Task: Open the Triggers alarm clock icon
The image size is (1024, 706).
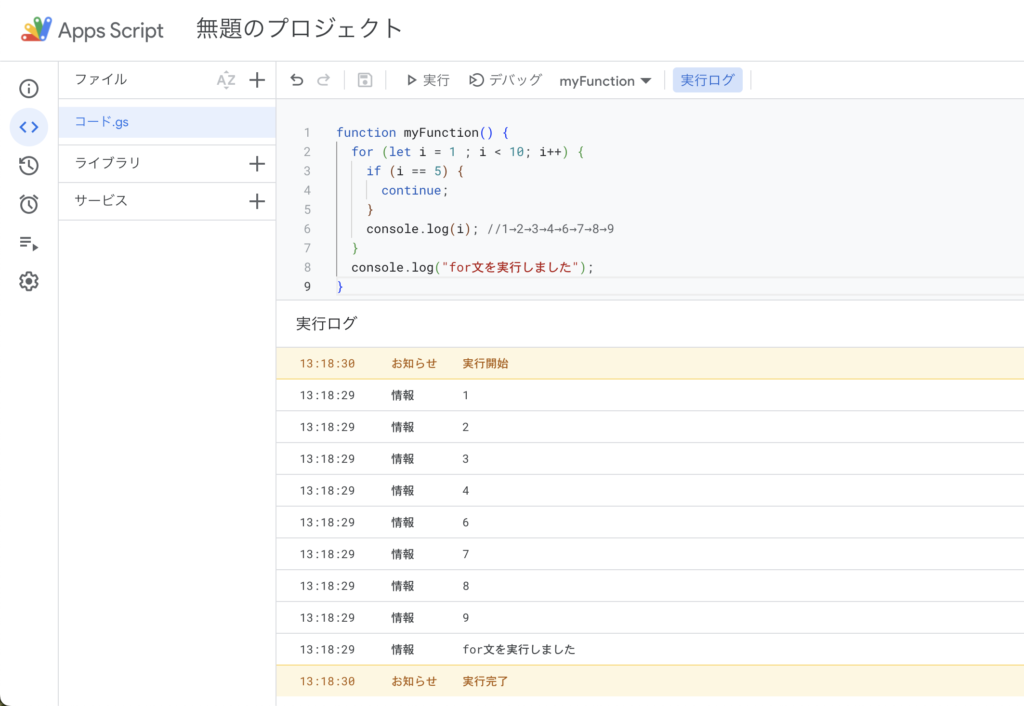Action: coord(29,204)
